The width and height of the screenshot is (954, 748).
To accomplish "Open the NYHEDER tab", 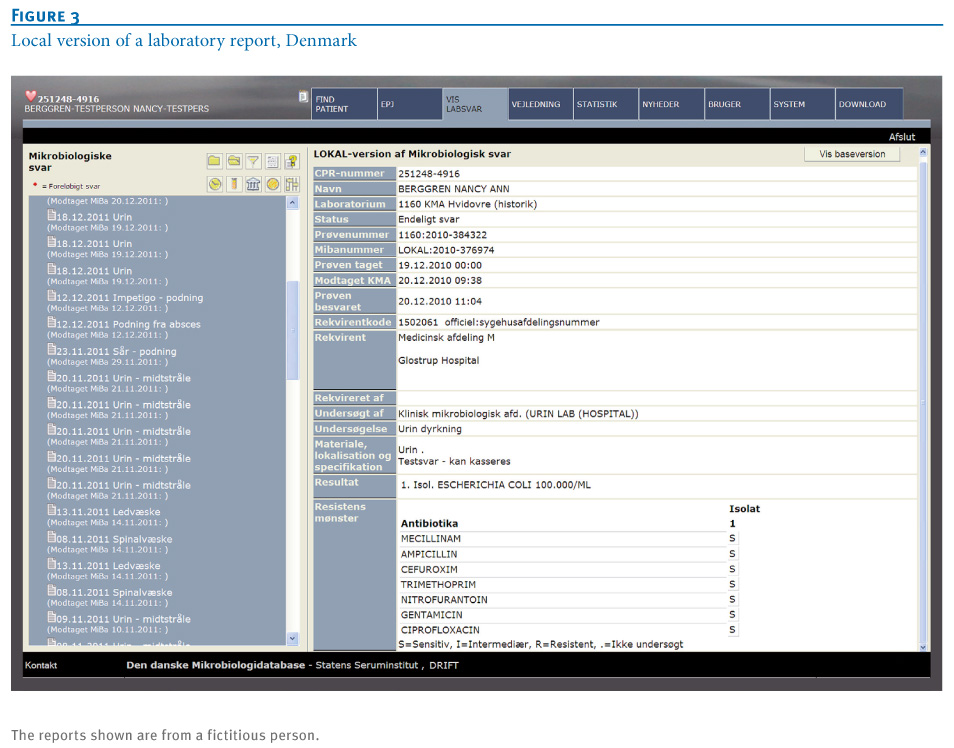I will pyautogui.click(x=672, y=104).
